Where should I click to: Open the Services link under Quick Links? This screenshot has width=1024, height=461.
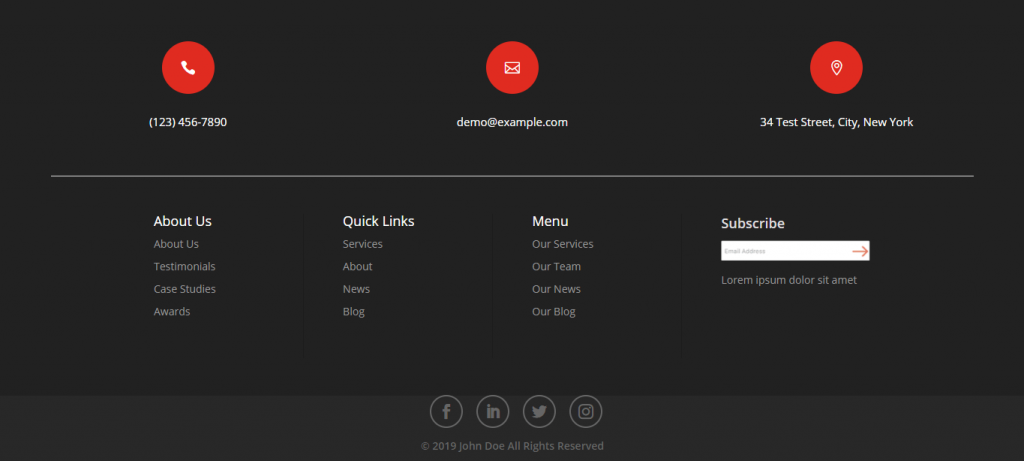pyautogui.click(x=362, y=244)
